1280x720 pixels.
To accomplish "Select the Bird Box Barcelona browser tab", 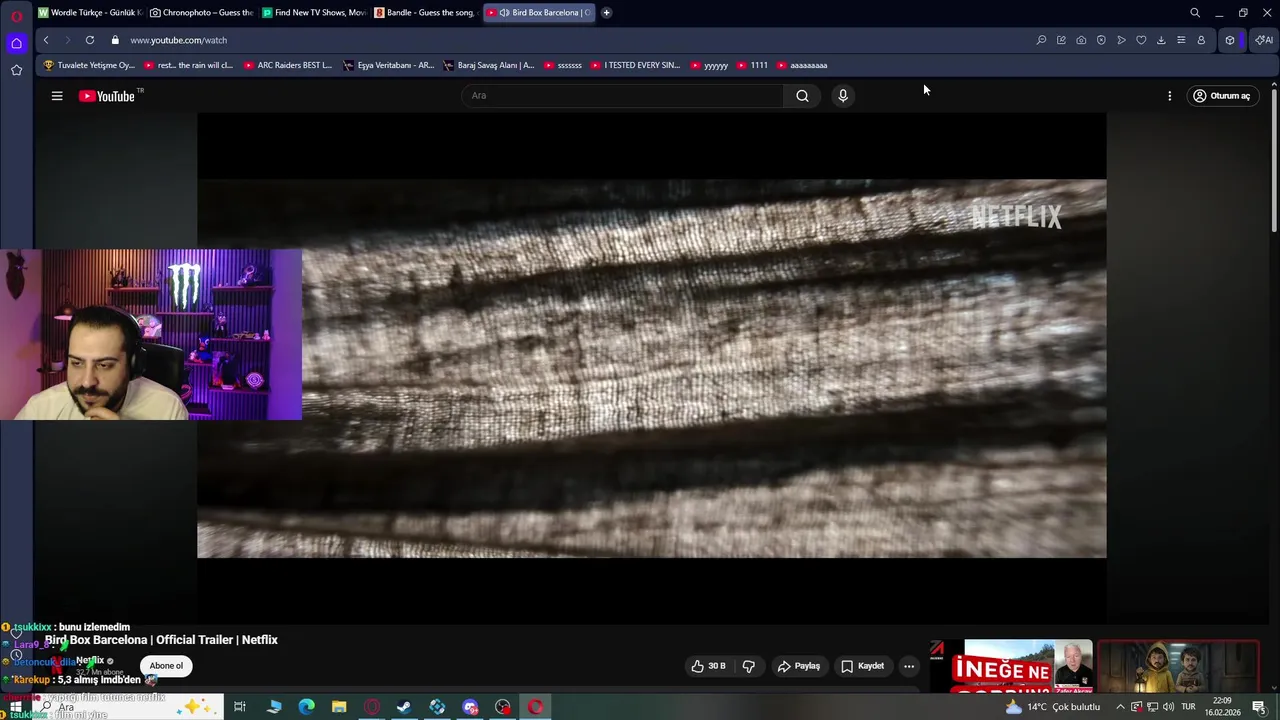I will (x=538, y=13).
